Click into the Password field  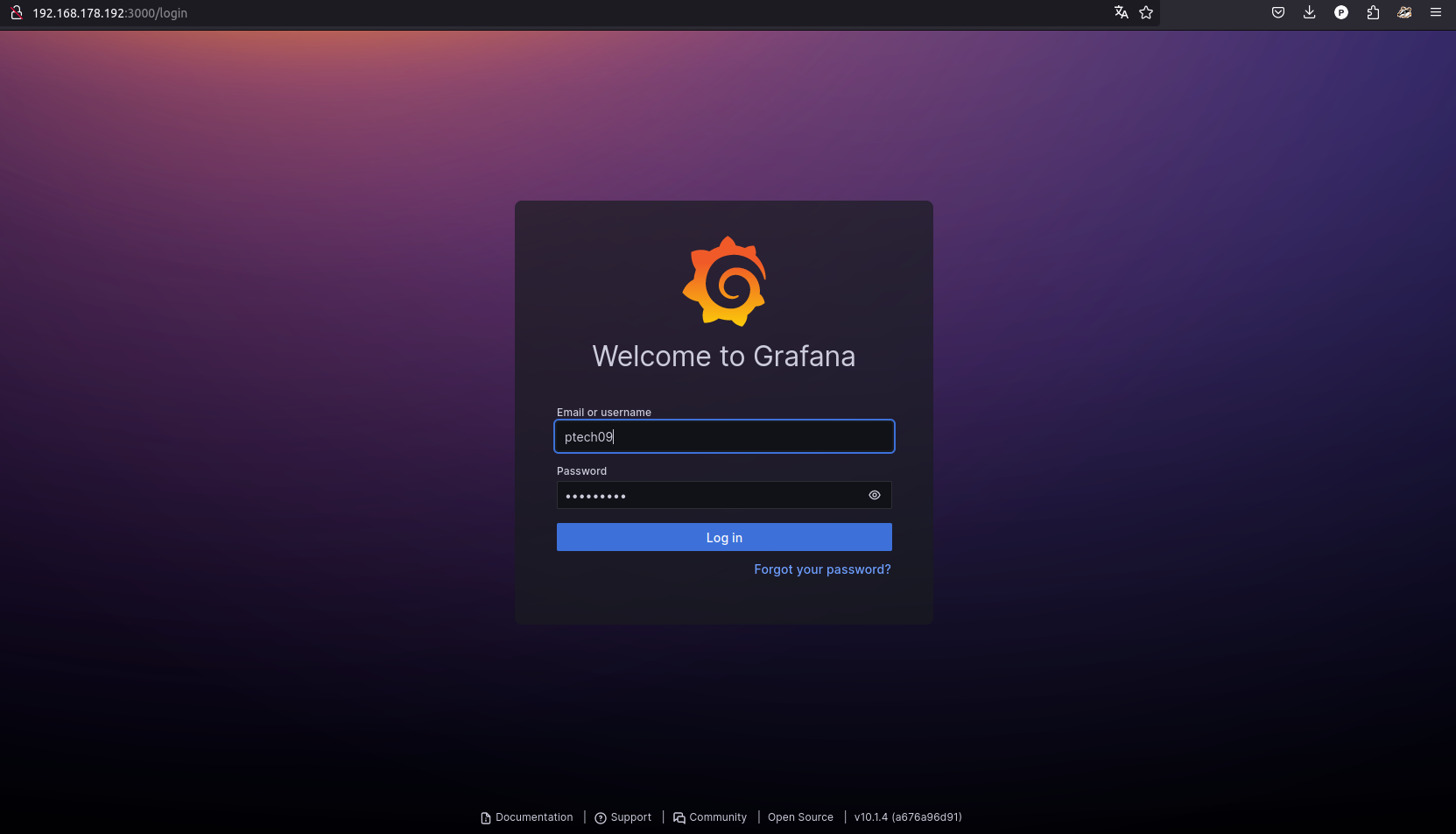[709, 495]
